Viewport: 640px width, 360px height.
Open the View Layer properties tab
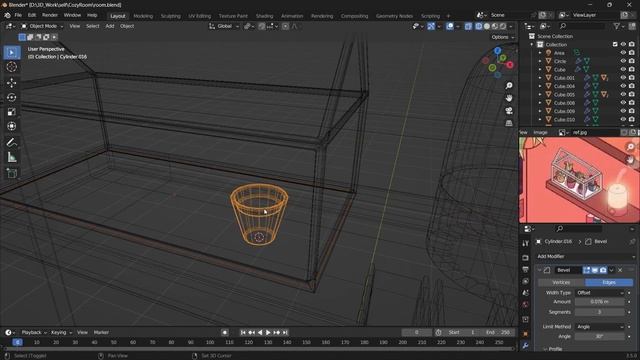point(525,281)
